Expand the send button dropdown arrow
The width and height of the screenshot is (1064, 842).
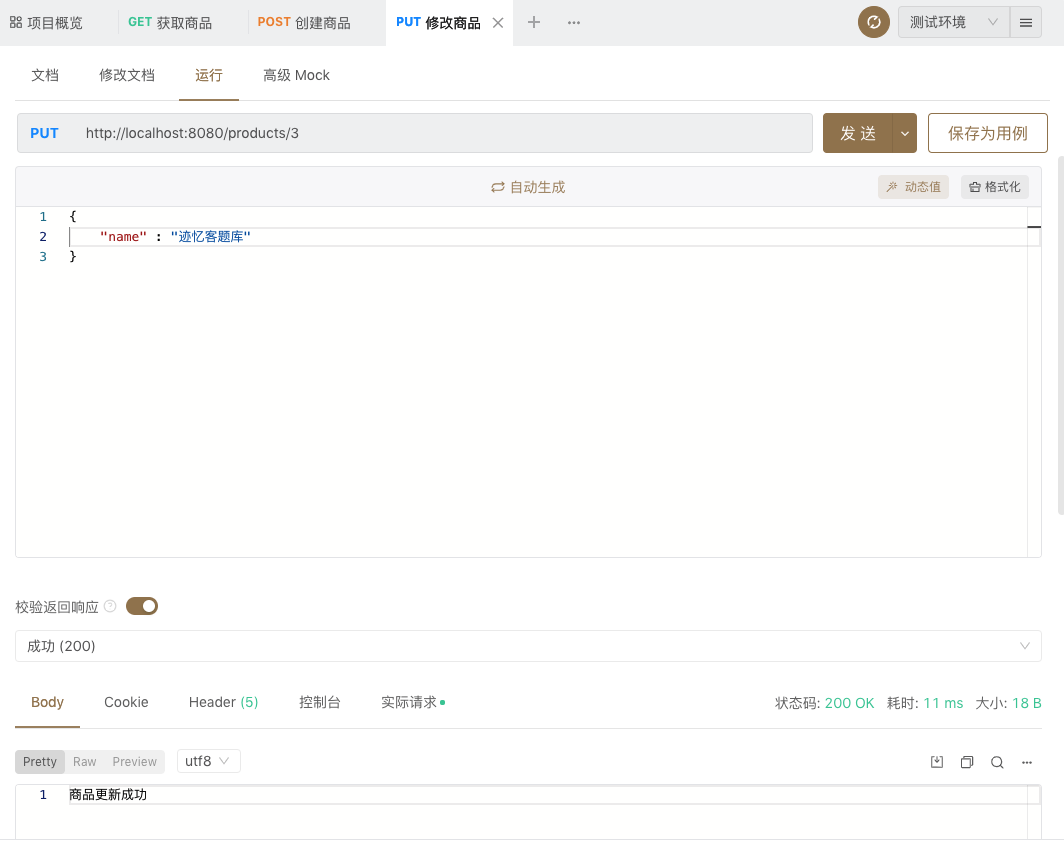[905, 133]
